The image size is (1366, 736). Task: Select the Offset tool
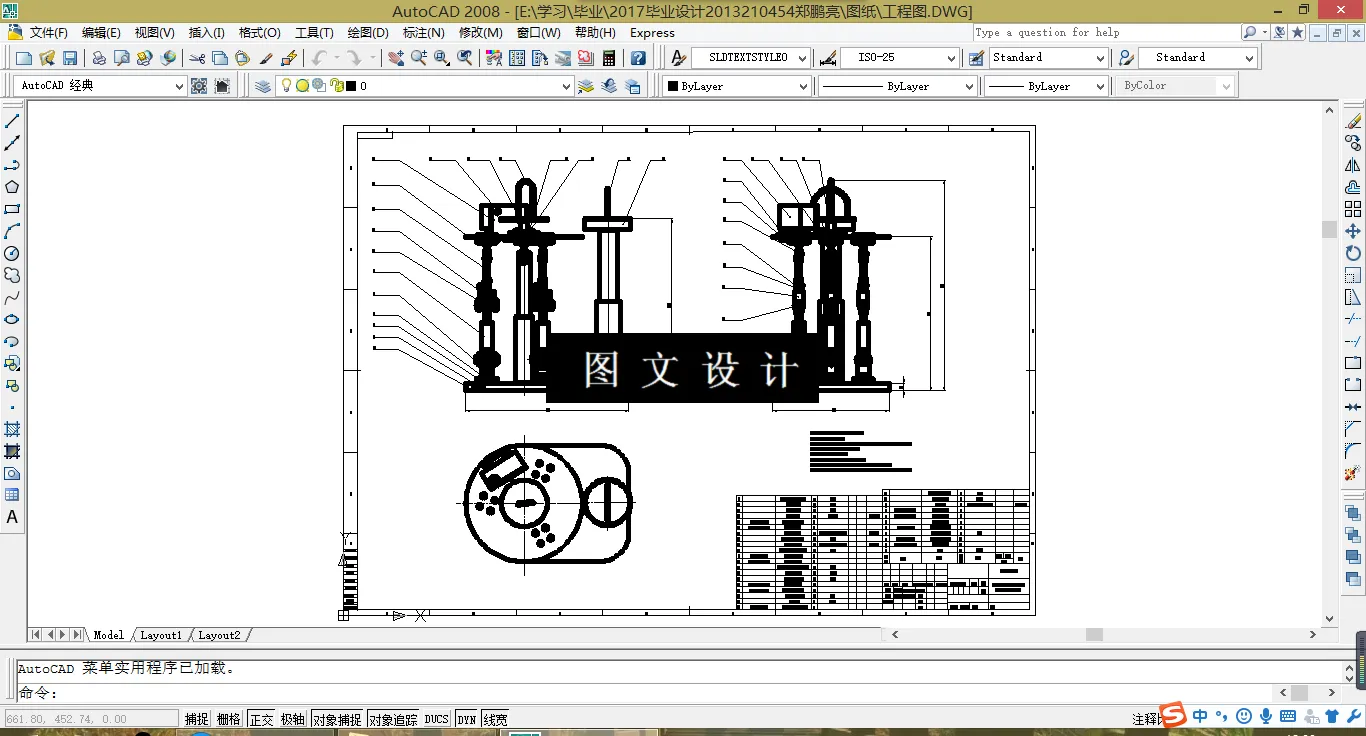click(1353, 187)
